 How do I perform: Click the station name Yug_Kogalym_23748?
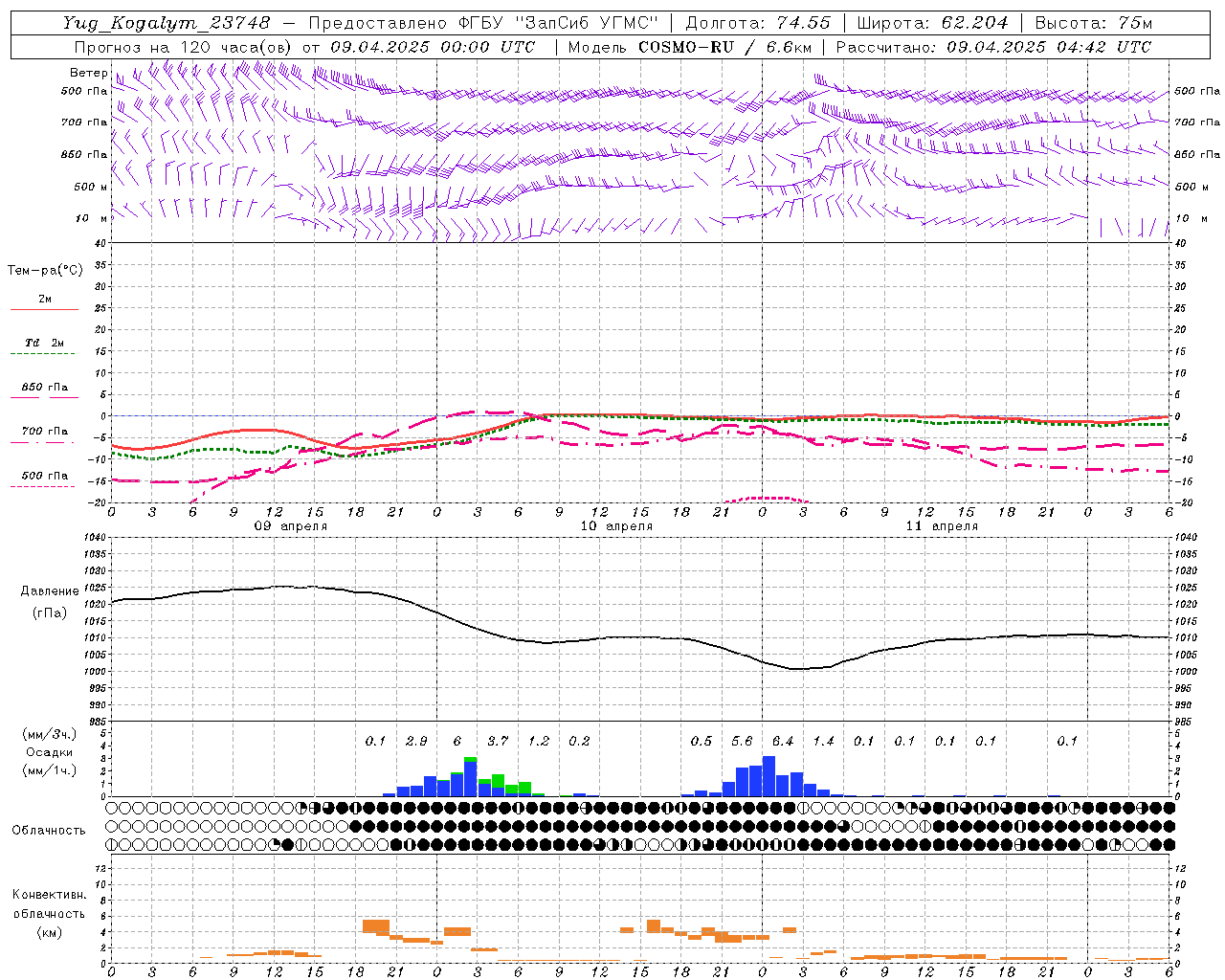(x=167, y=23)
